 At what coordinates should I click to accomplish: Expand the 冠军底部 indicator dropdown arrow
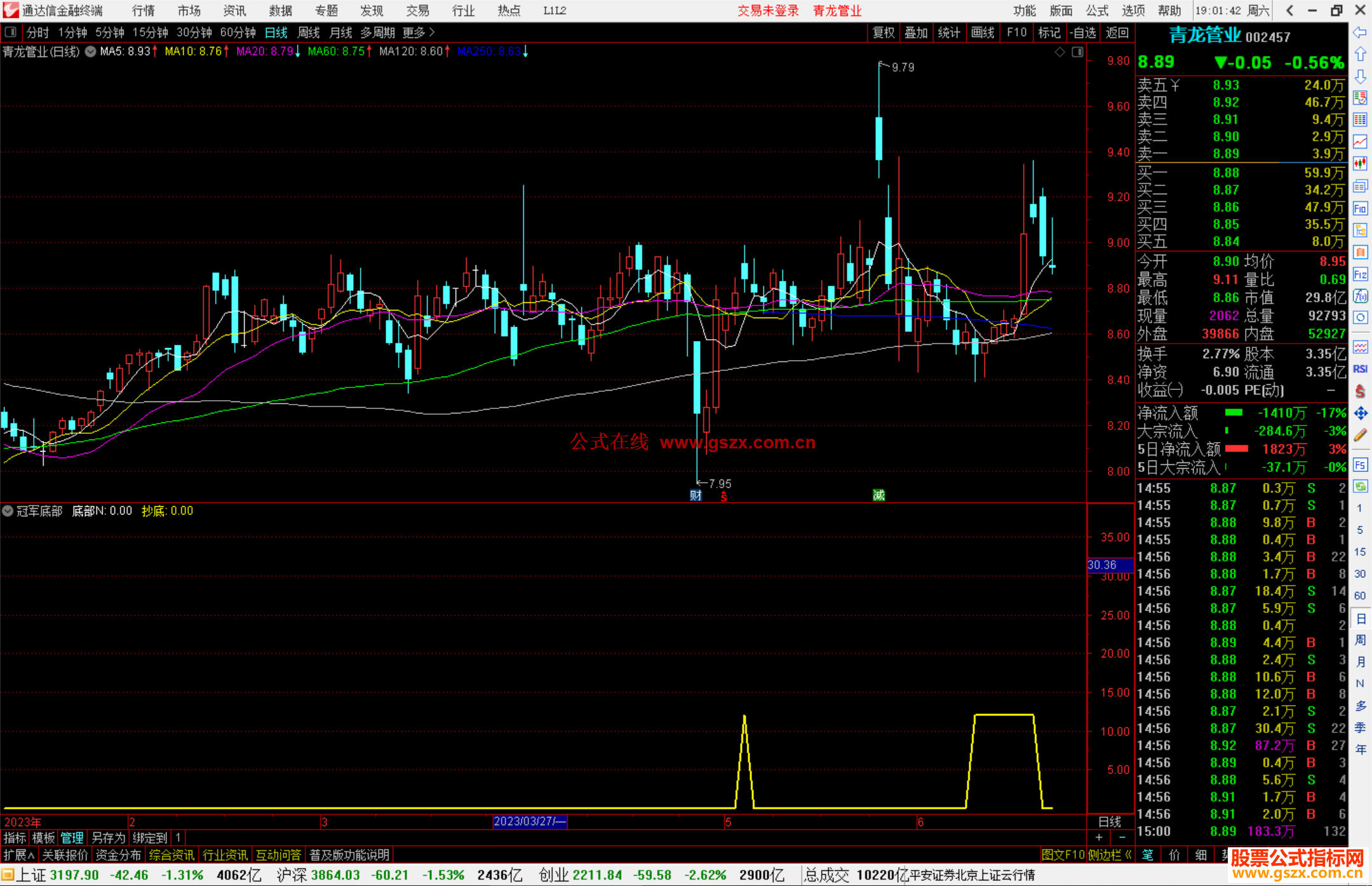click(x=8, y=511)
